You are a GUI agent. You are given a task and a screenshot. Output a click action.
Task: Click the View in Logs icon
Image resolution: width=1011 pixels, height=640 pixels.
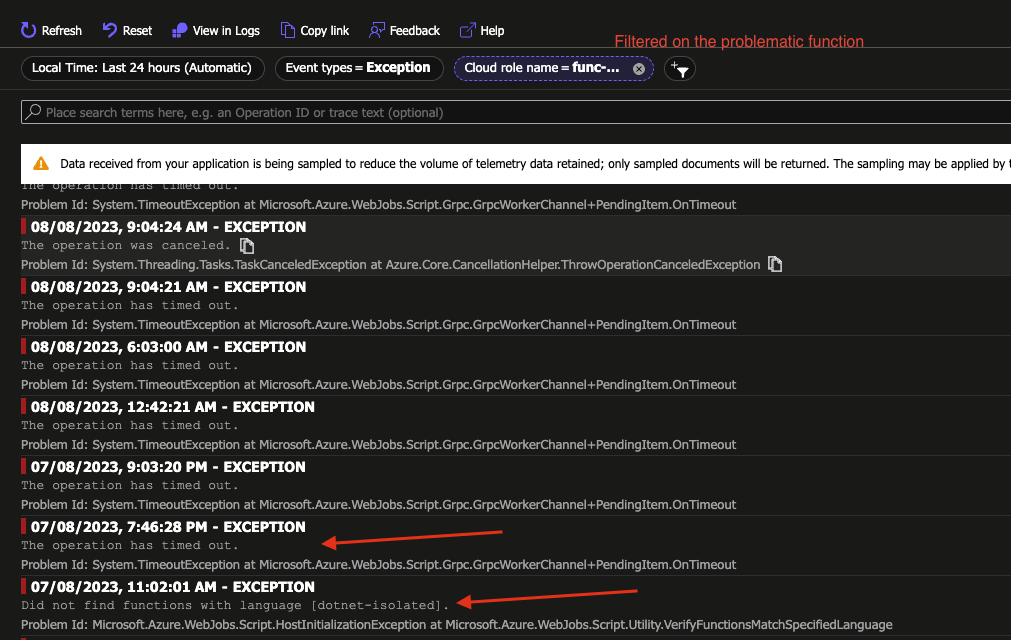179,30
